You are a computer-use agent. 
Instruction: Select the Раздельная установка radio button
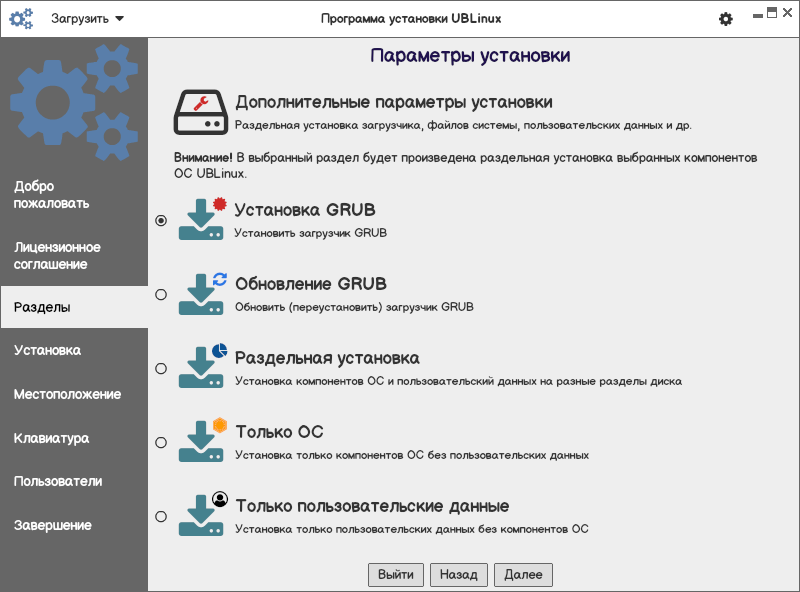pyautogui.click(x=161, y=368)
